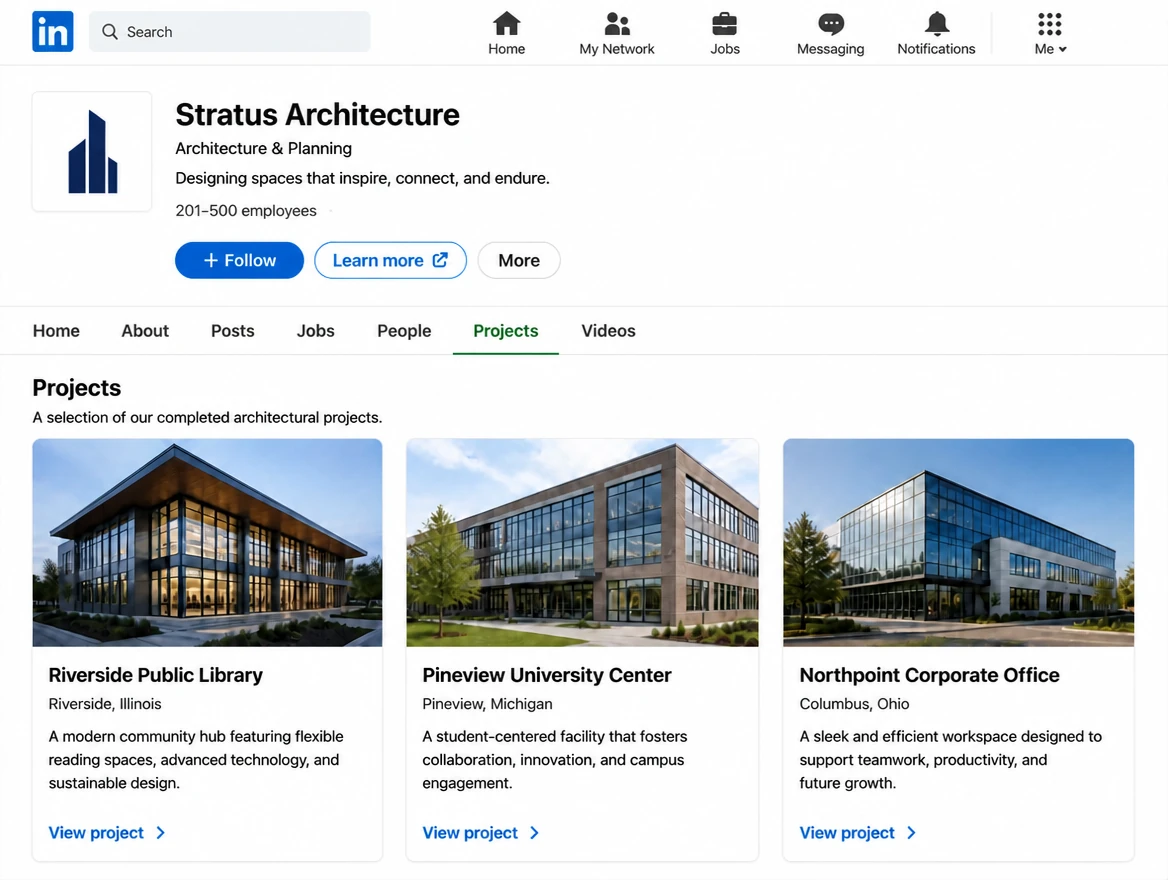This screenshot has height=880, width=1168.
Task: Switch to the company Home tab
Action: pyautogui.click(x=56, y=331)
